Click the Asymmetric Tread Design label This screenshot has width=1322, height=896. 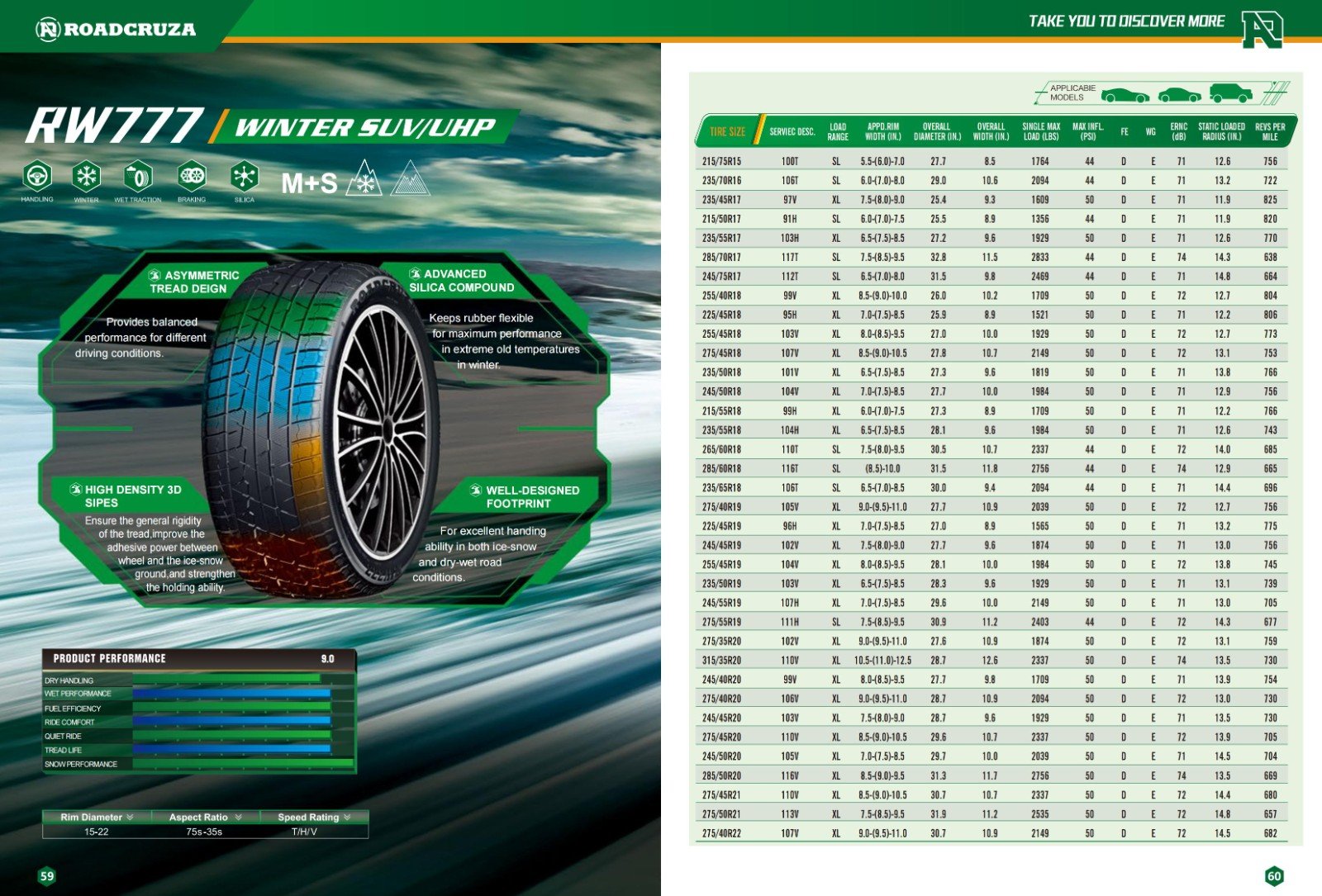click(195, 282)
